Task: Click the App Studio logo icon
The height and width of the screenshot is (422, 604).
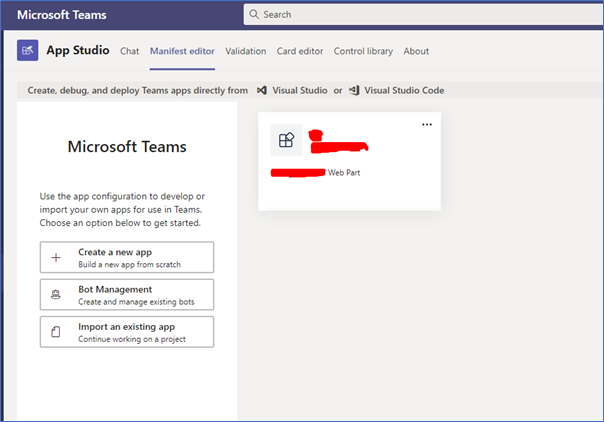Action: tap(27, 50)
